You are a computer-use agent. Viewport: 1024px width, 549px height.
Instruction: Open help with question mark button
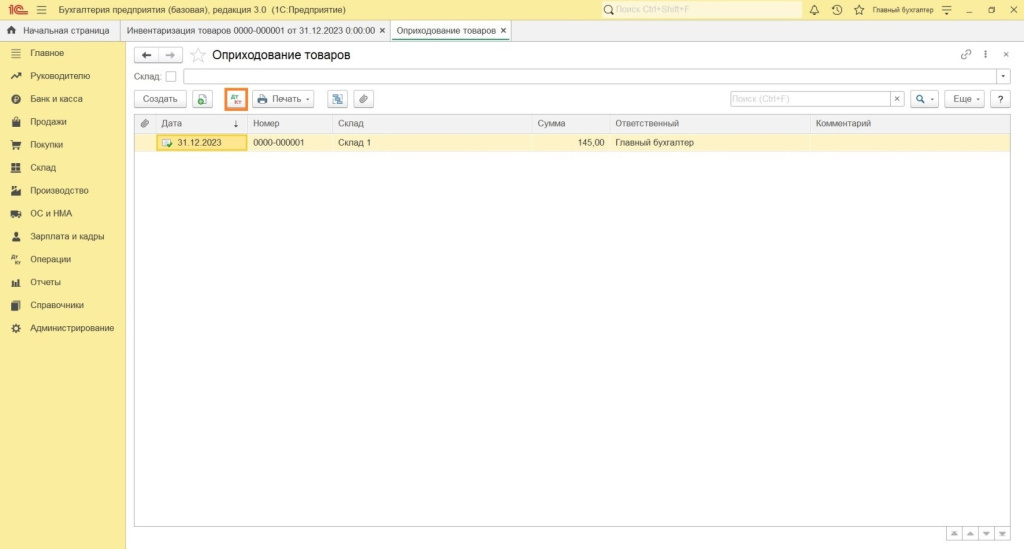1000,99
